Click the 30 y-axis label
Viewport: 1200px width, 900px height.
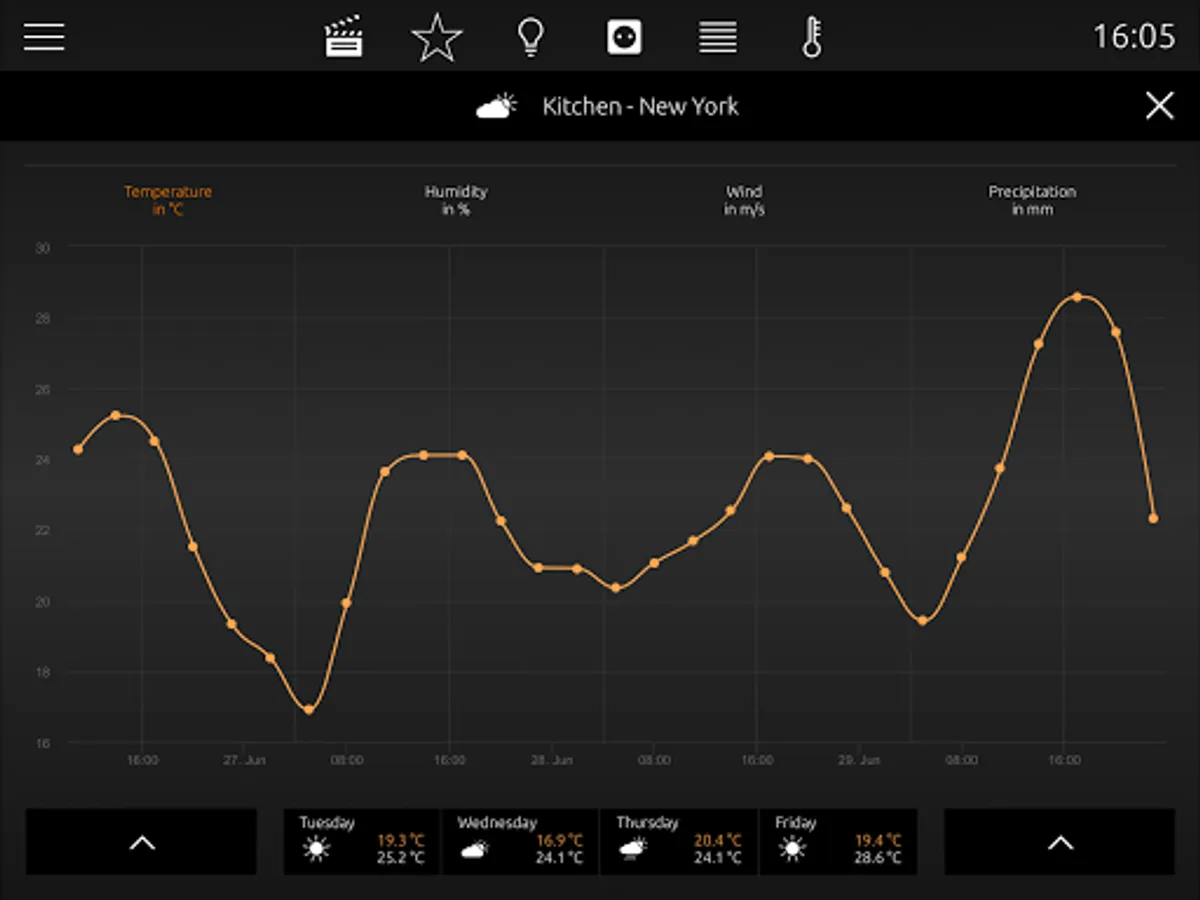click(45, 247)
